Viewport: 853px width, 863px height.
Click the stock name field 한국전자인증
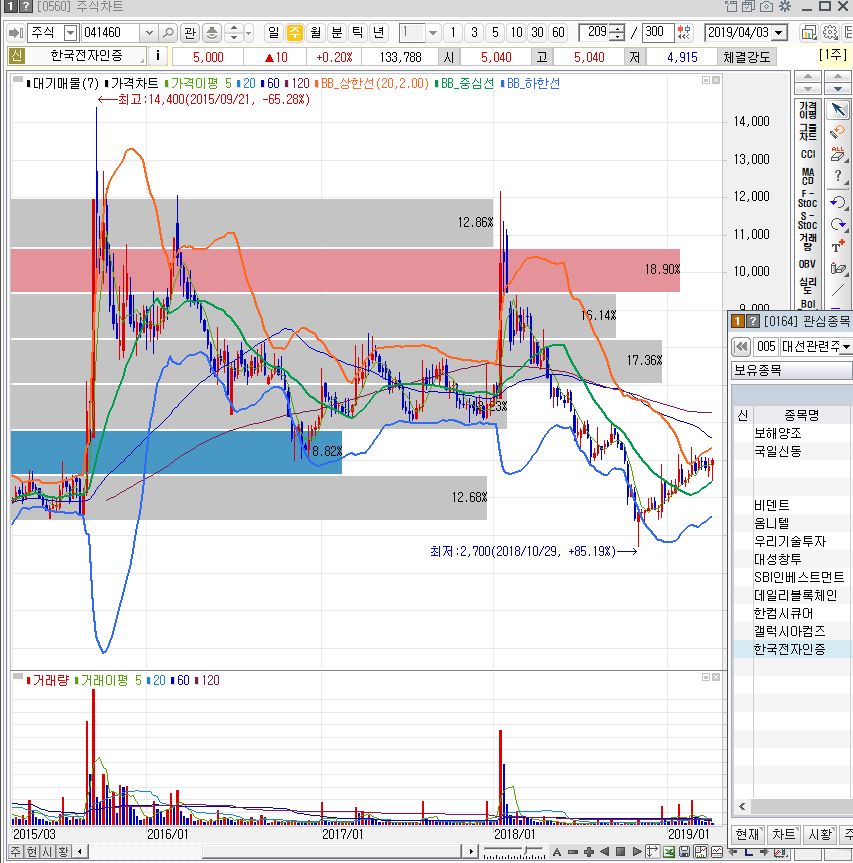[86, 56]
